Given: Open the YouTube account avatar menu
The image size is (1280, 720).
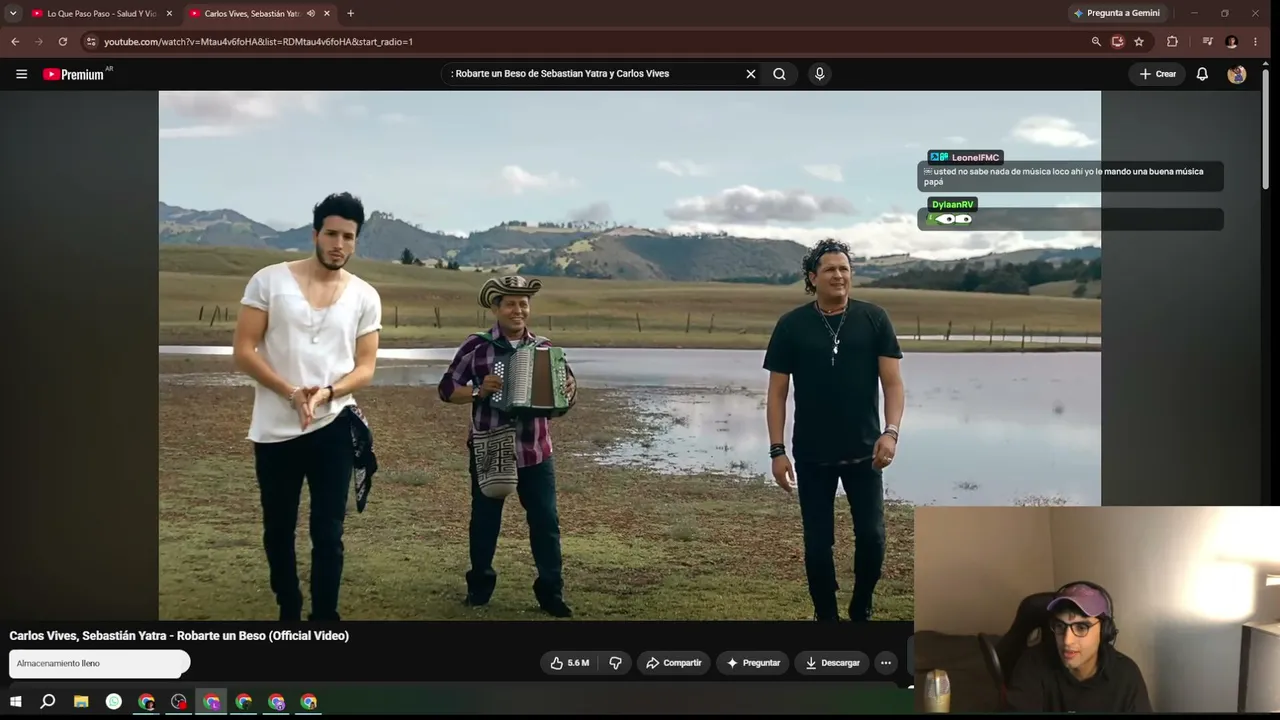Looking at the screenshot, I should click(1237, 74).
